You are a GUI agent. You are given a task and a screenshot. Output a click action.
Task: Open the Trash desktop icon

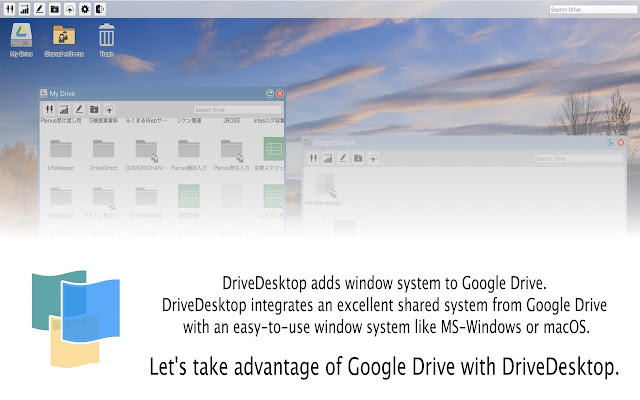(107, 40)
